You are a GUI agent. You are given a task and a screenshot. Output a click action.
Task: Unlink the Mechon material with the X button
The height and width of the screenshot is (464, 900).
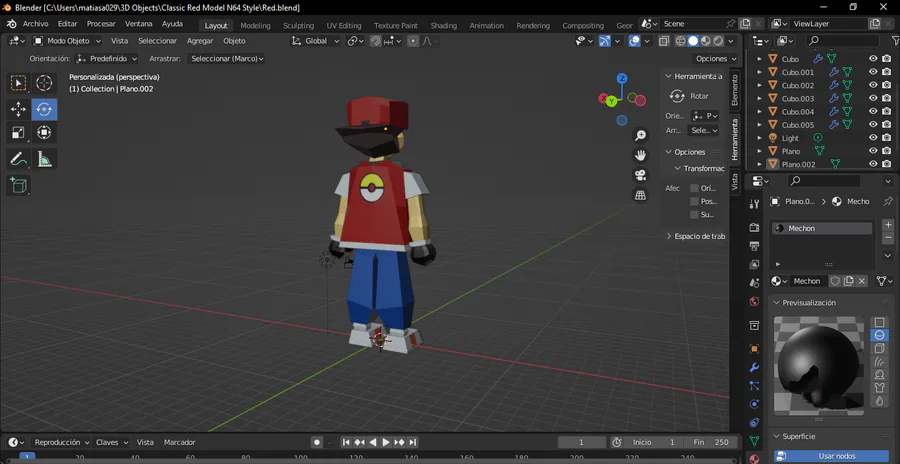(862, 281)
